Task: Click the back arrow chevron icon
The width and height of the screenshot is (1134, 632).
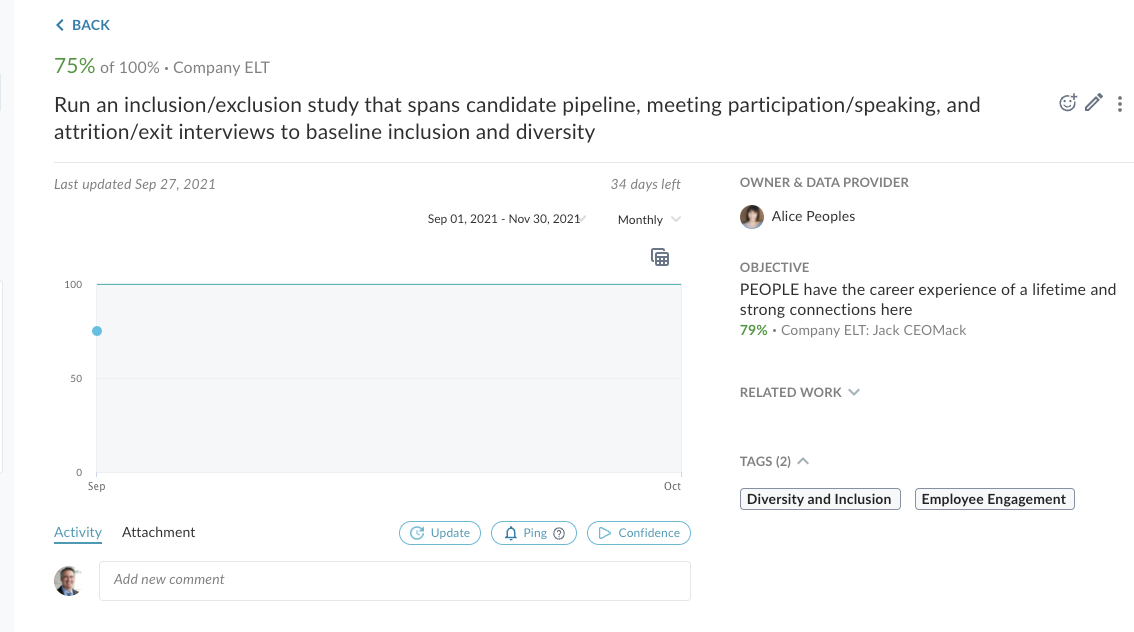Action: click(59, 25)
